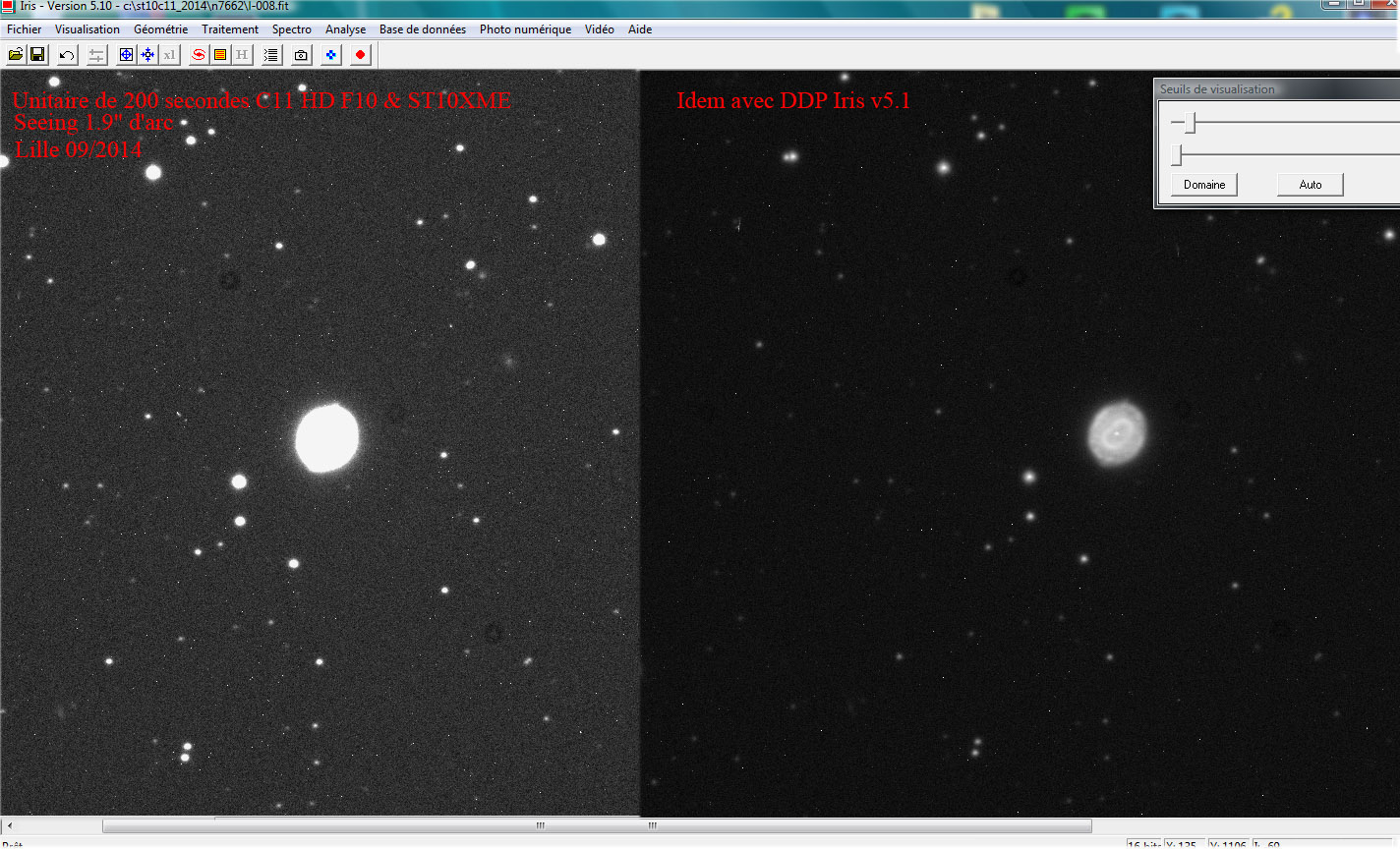Click the grey H toolbar icon
Screen dimensions: 1400x849
pos(242,55)
